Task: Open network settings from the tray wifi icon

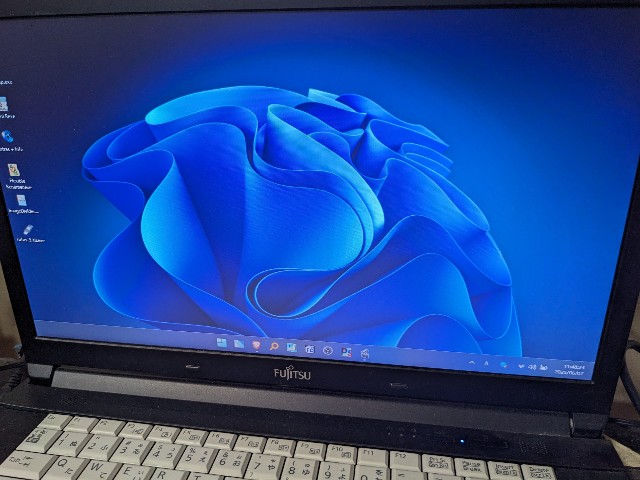Action: (521, 366)
